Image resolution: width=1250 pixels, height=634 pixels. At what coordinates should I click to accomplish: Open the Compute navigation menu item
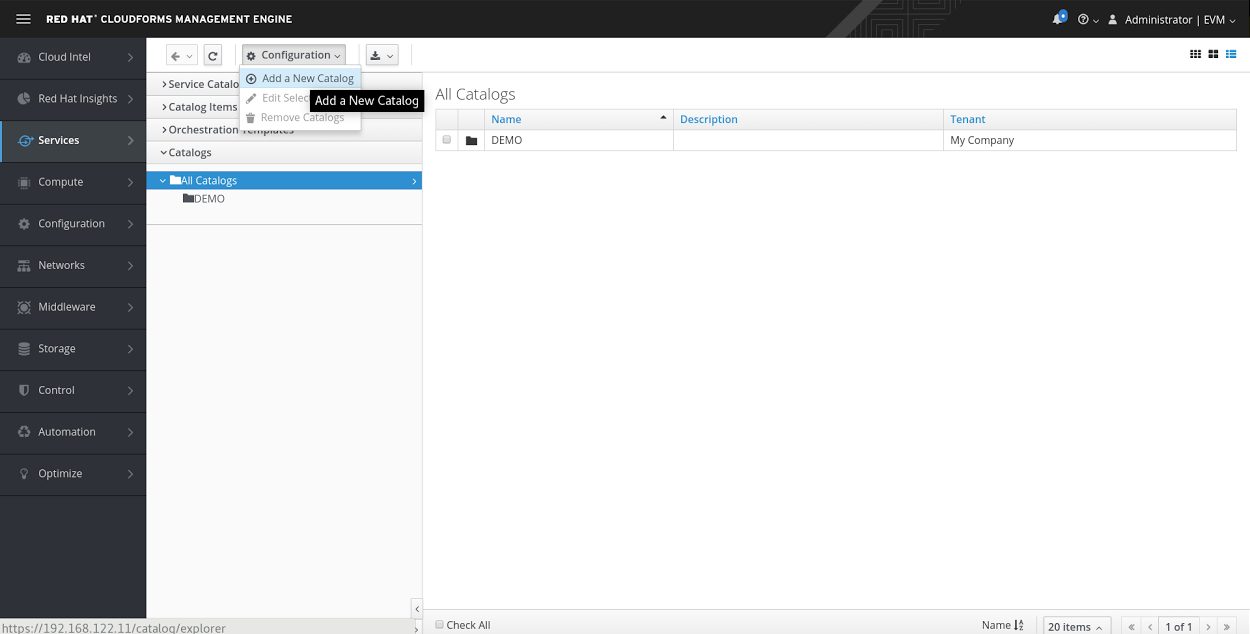click(x=73, y=182)
